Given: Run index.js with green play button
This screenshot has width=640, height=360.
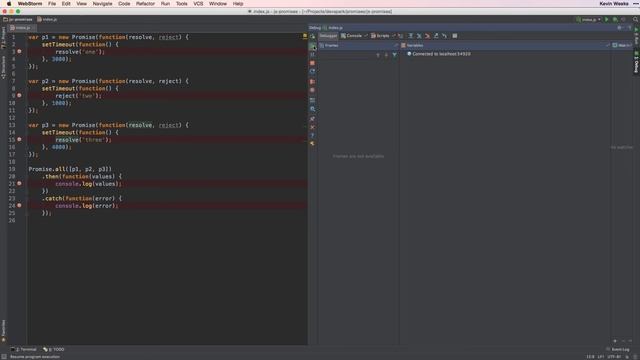Looking at the screenshot, I should (x=607, y=20).
